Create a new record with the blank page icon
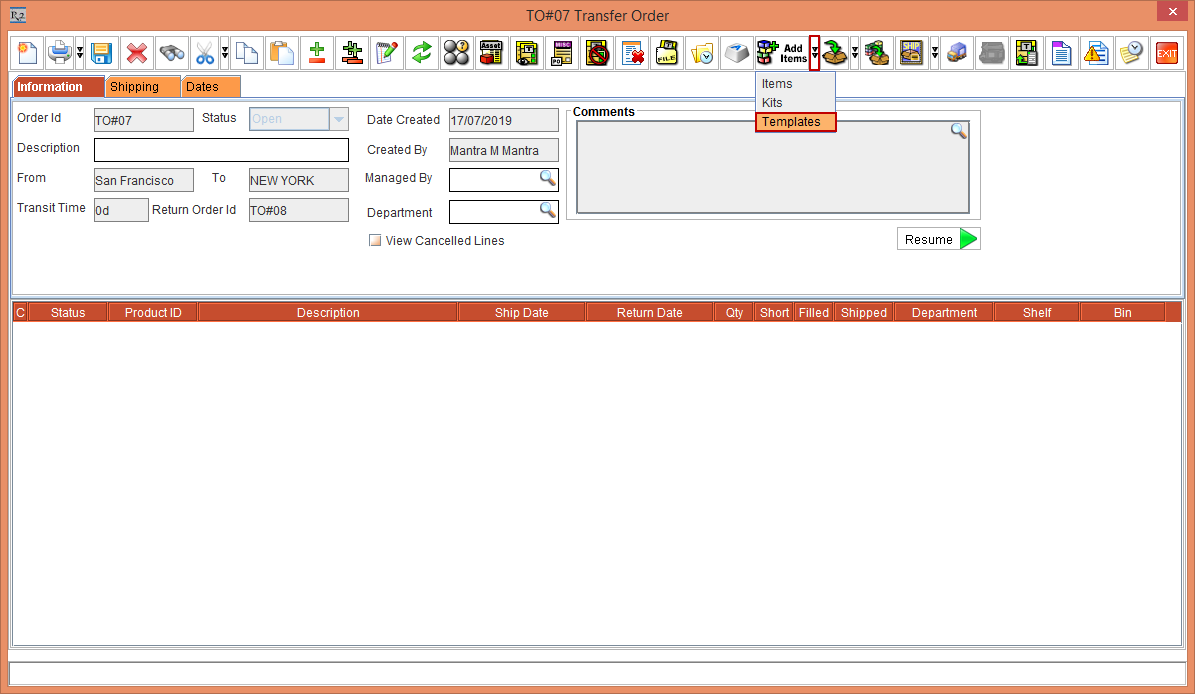 [x=27, y=53]
